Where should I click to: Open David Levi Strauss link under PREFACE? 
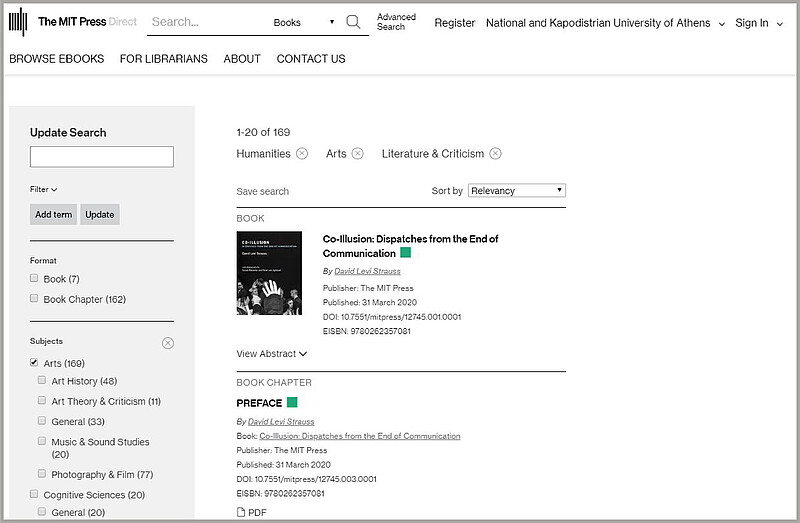(x=281, y=421)
